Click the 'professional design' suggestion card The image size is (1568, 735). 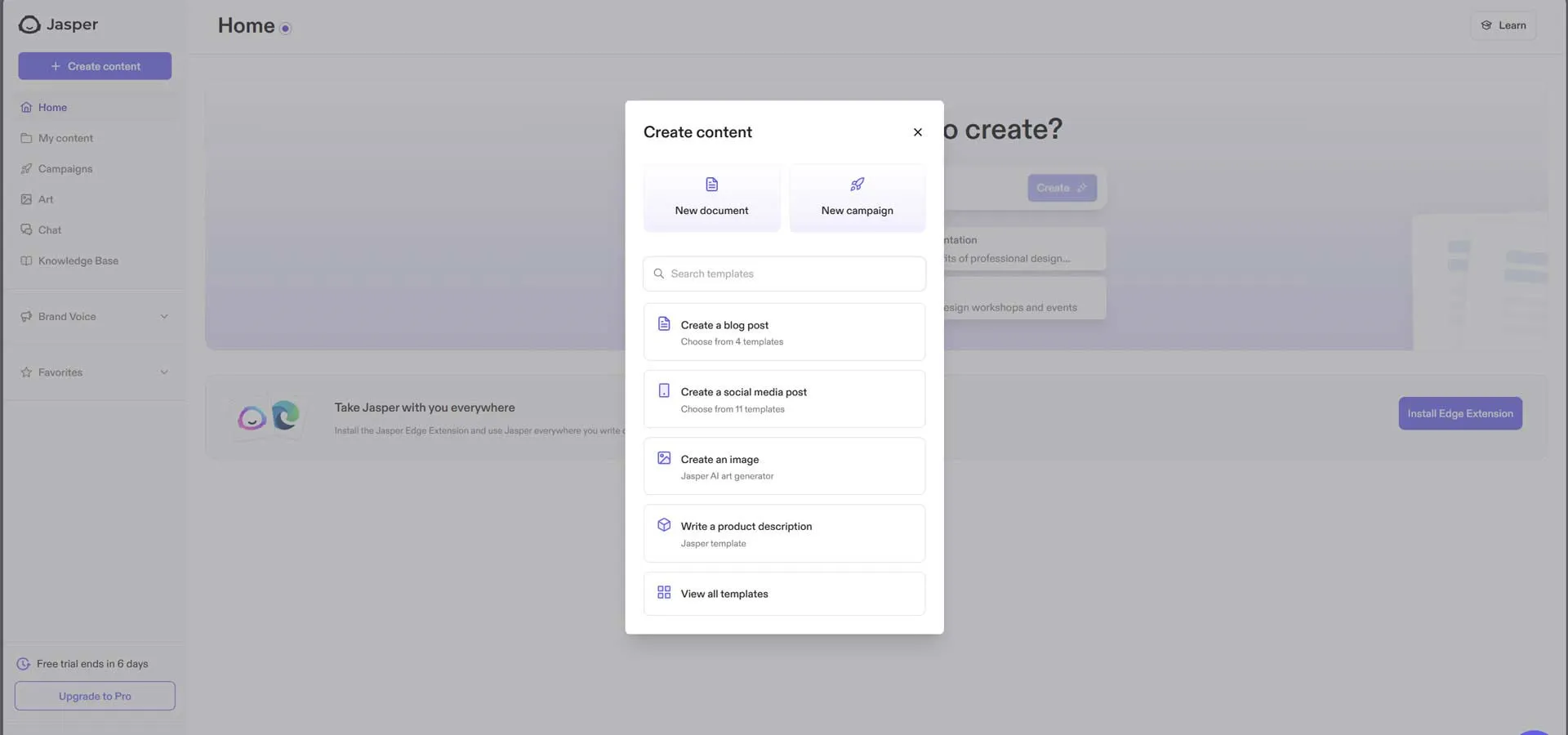tap(1025, 249)
